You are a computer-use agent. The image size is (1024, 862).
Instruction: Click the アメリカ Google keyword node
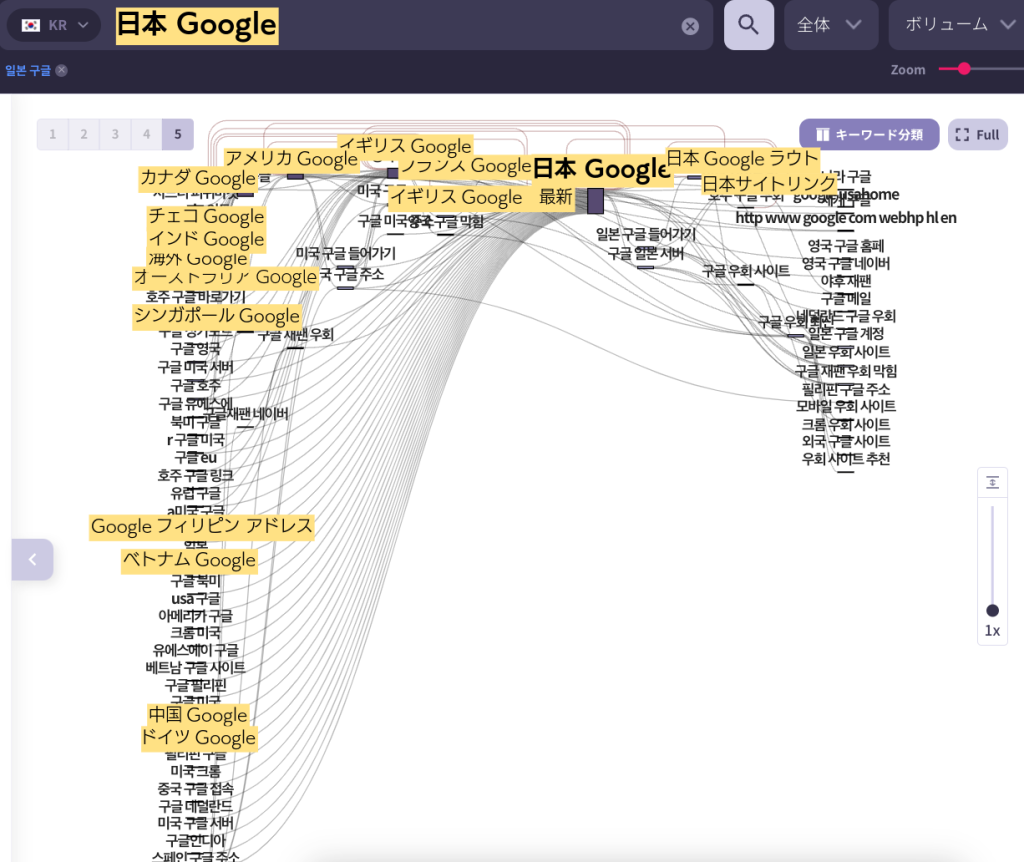pos(291,159)
